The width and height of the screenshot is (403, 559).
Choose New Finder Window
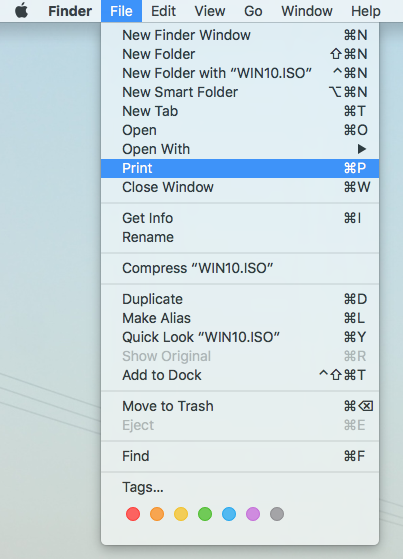240,35
